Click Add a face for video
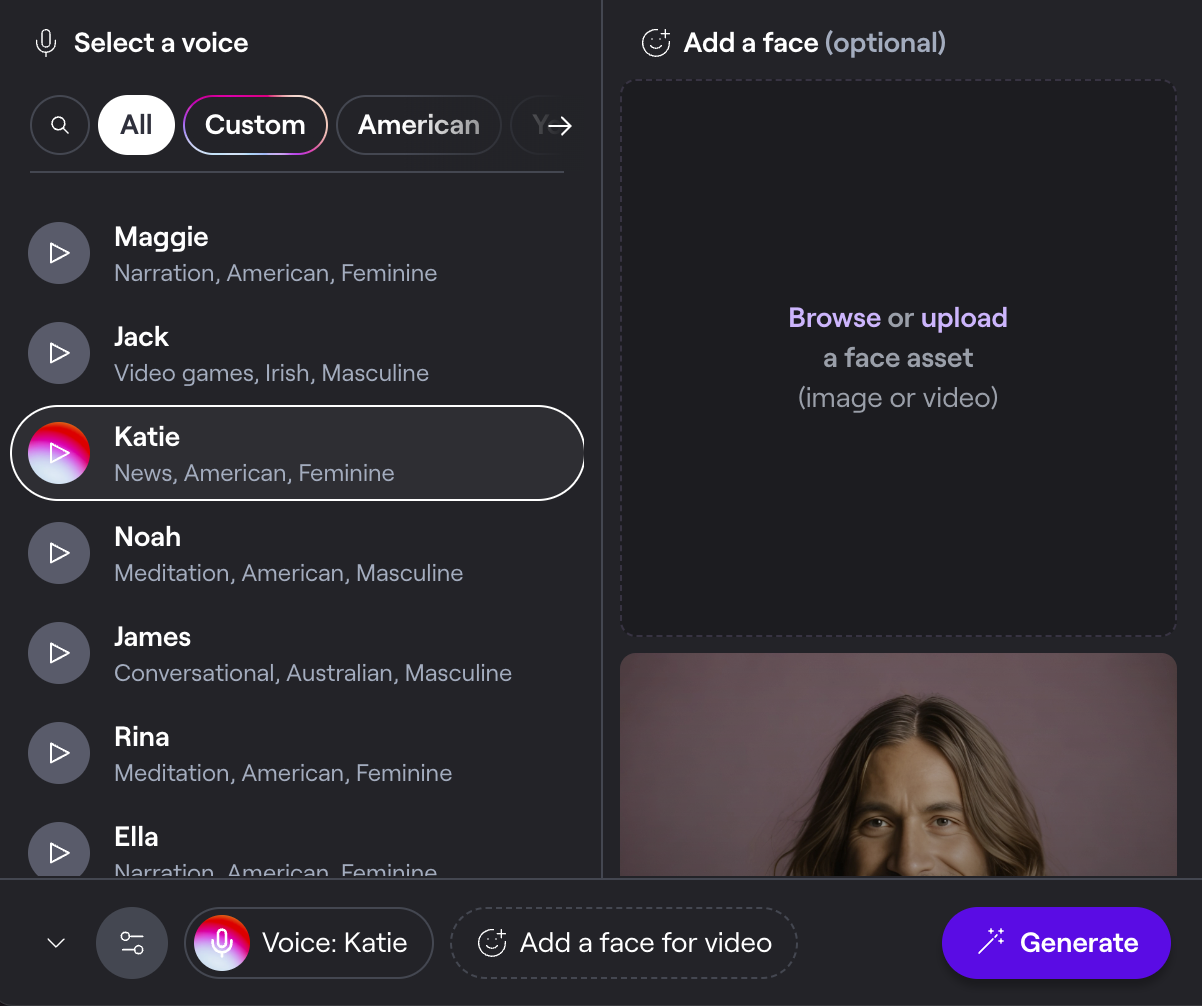The width and height of the screenshot is (1202, 1006). click(x=624, y=943)
